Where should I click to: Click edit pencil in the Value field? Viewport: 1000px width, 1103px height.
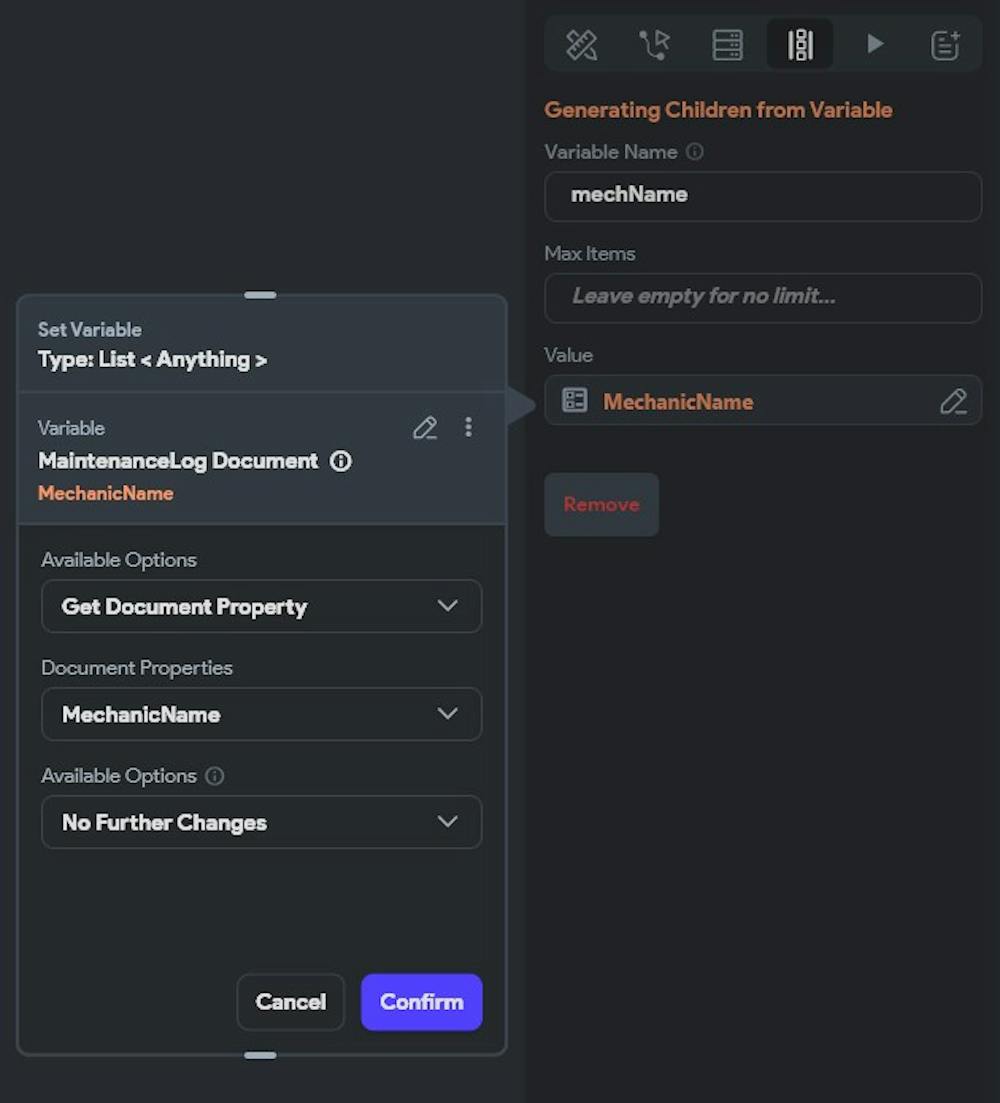pos(953,401)
